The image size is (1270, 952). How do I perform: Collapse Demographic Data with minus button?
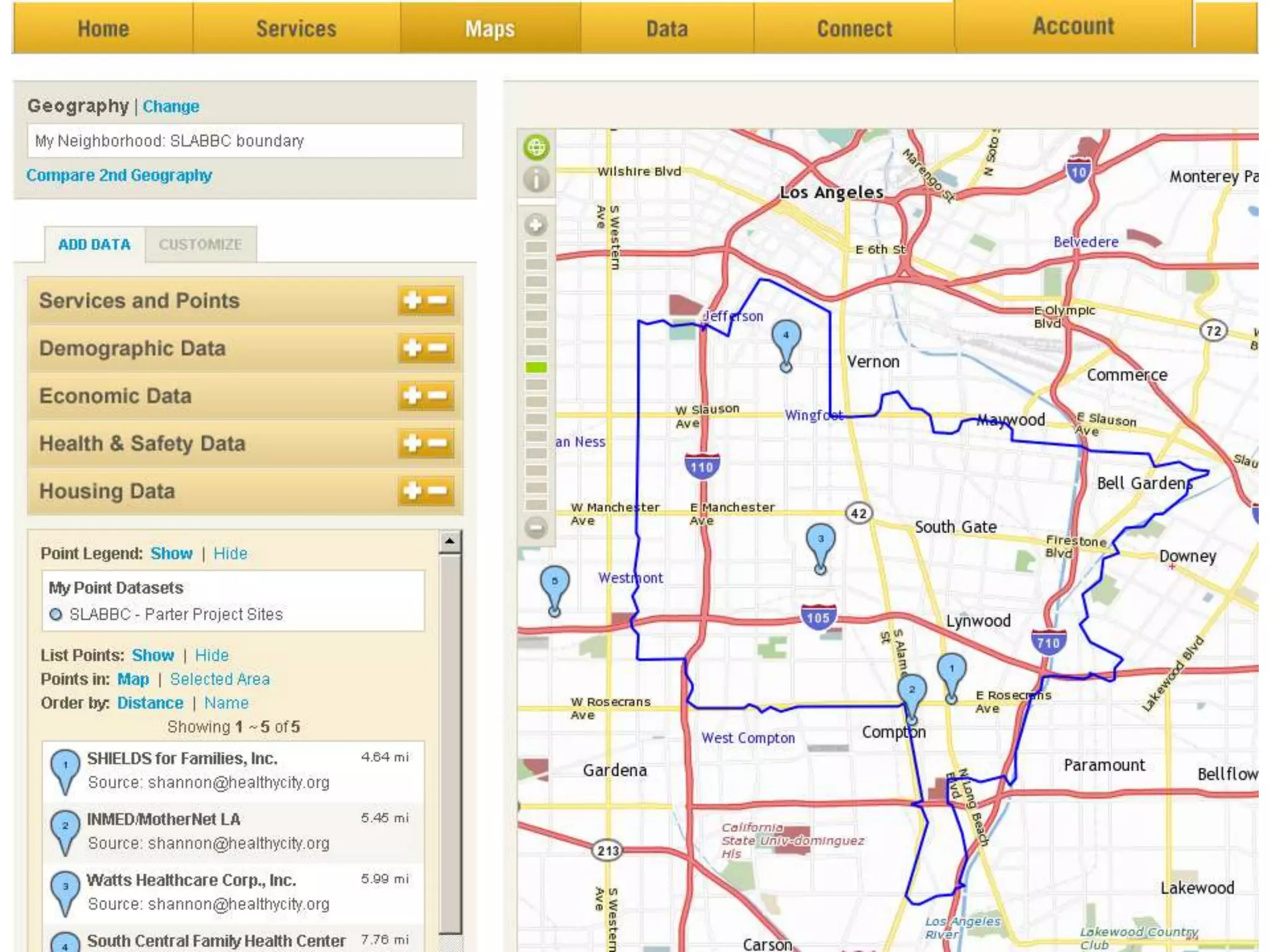click(438, 348)
